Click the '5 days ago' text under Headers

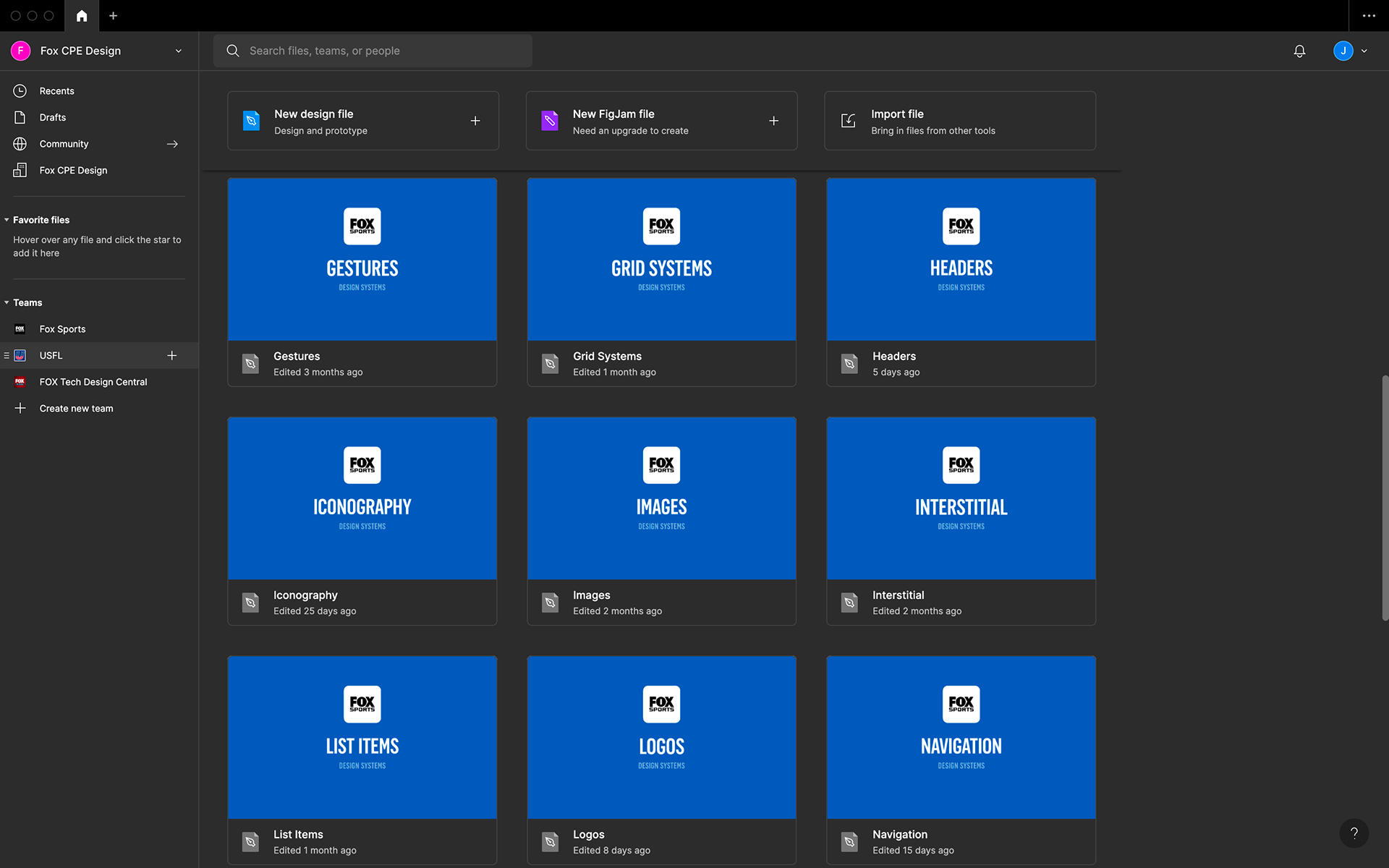click(896, 372)
